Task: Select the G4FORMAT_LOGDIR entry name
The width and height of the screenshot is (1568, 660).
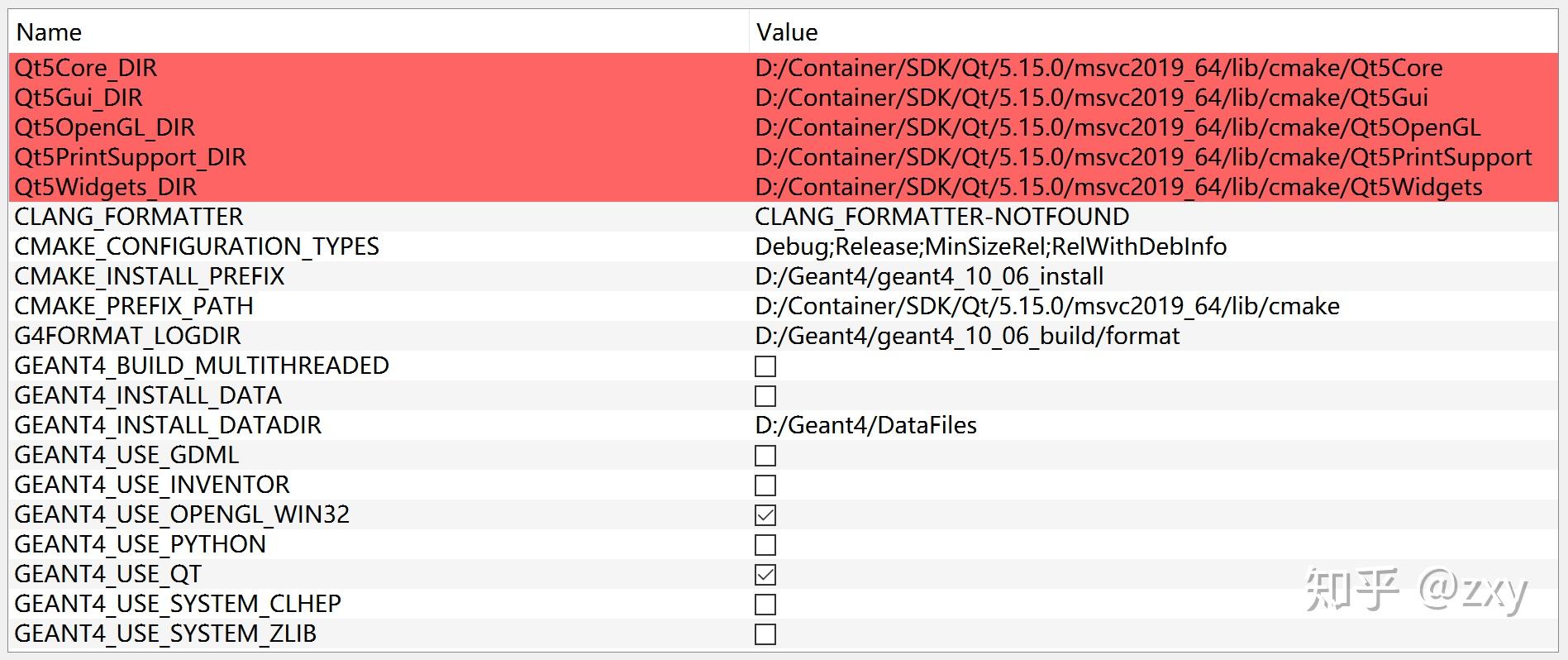Action: [x=127, y=336]
